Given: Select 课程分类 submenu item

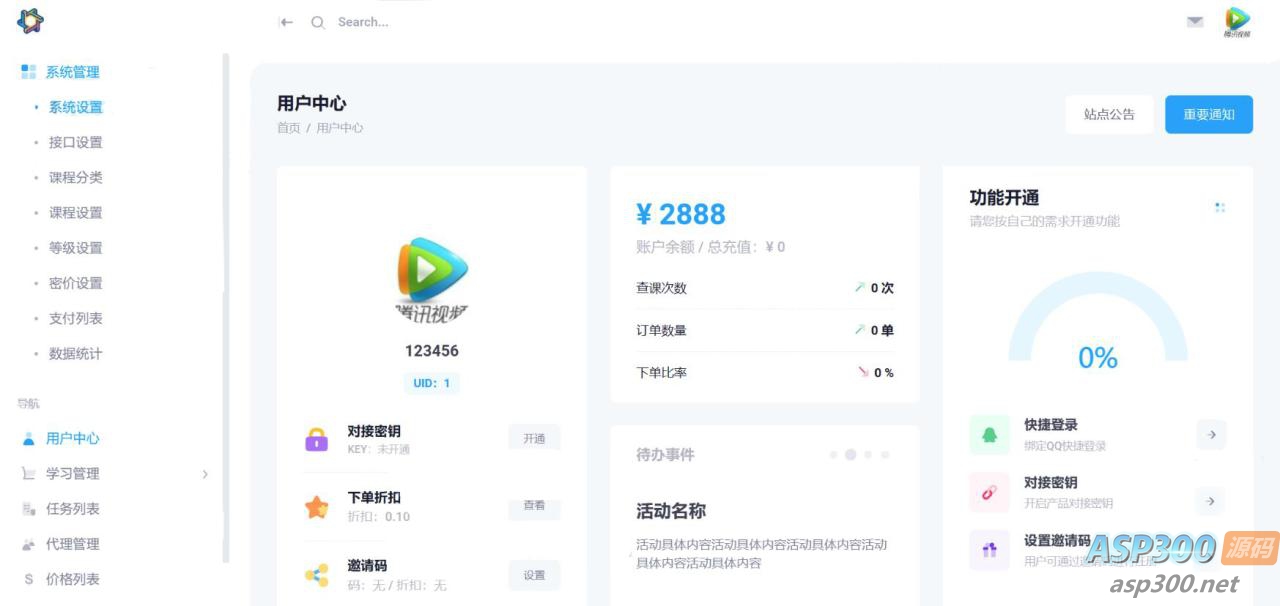Looking at the screenshot, I should click(x=76, y=177).
